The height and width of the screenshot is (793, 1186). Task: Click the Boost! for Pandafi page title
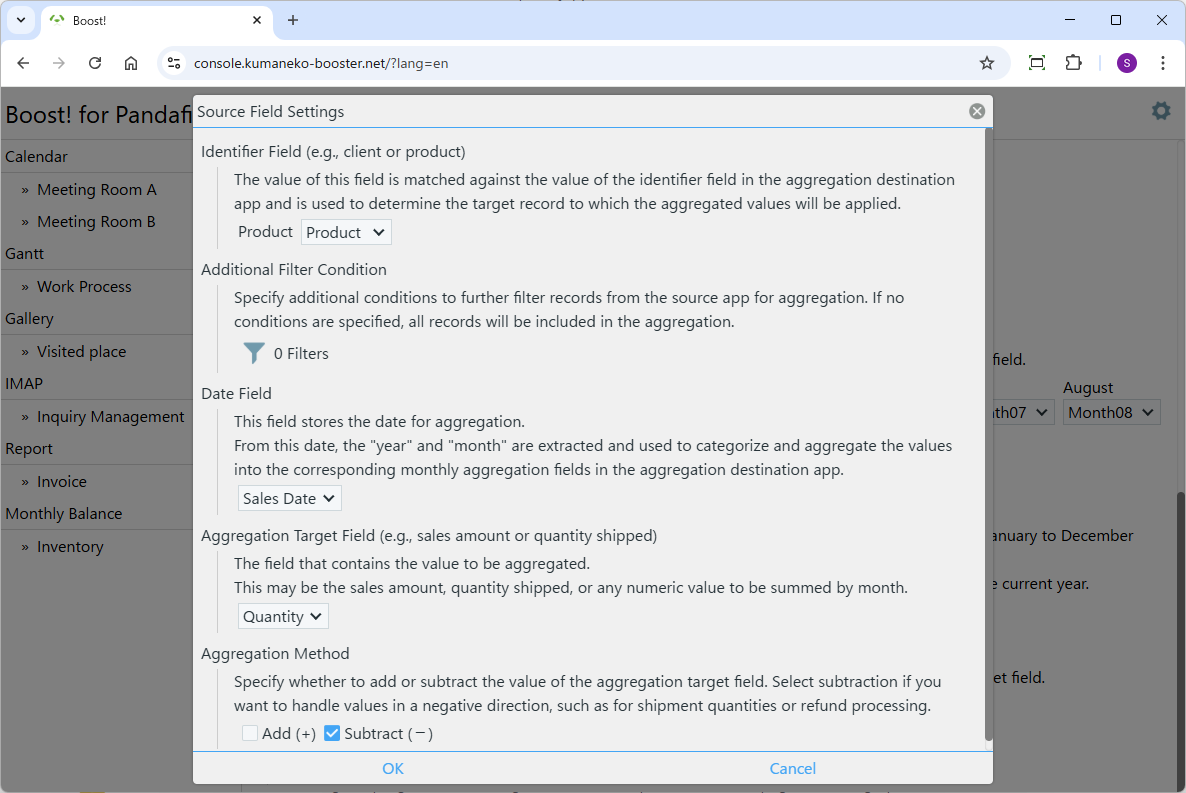[98, 114]
